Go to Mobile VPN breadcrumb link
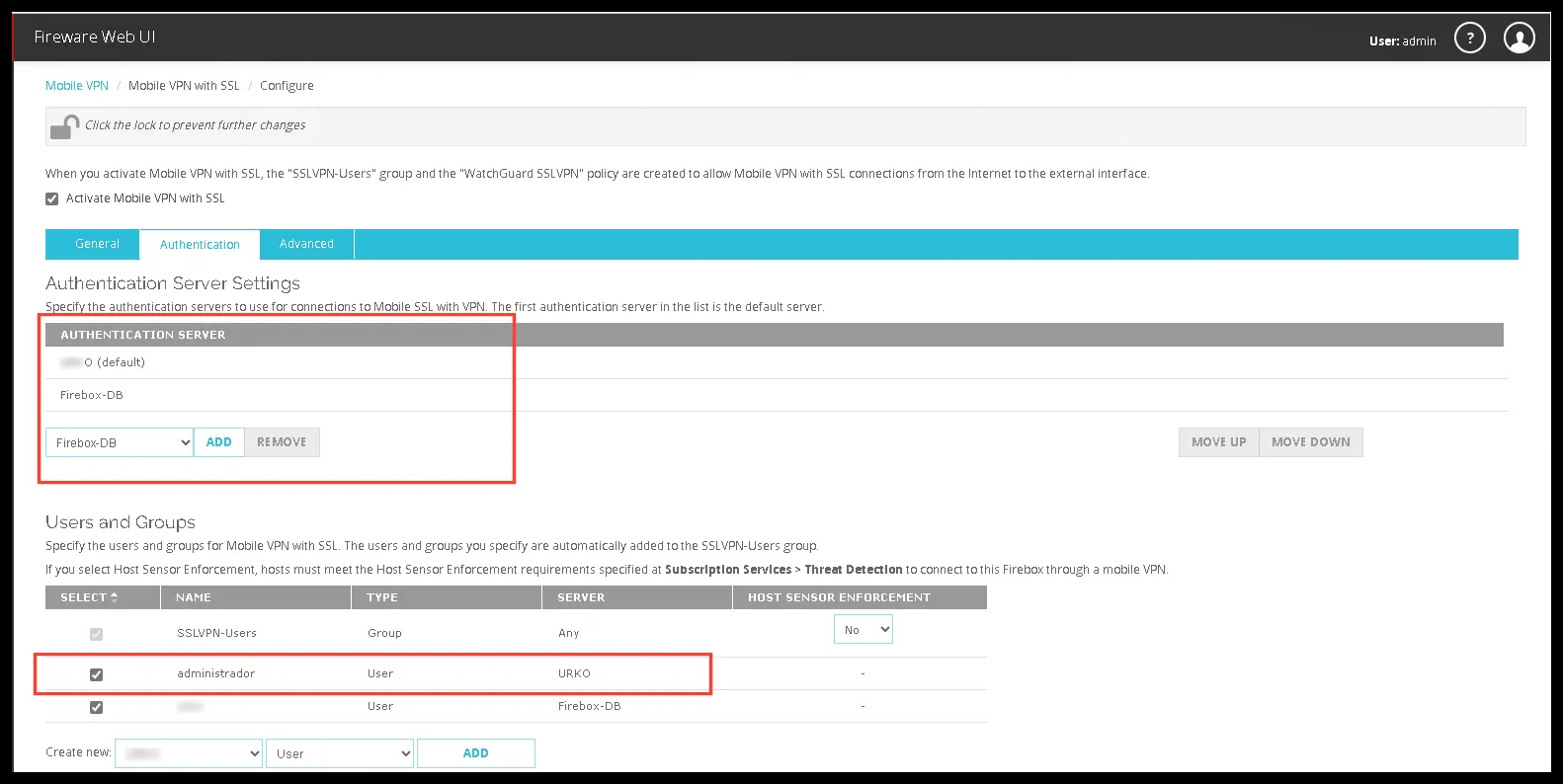Screen dimensions: 1563x784 [x=77, y=86]
